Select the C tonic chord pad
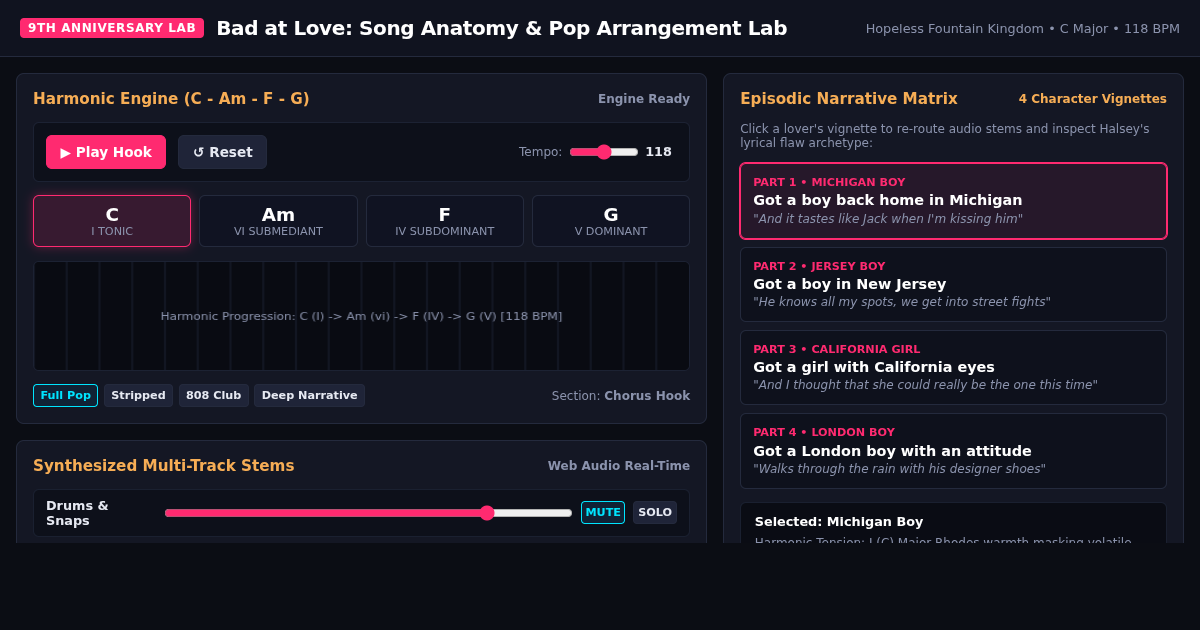This screenshot has width=1200, height=630. (x=112, y=221)
